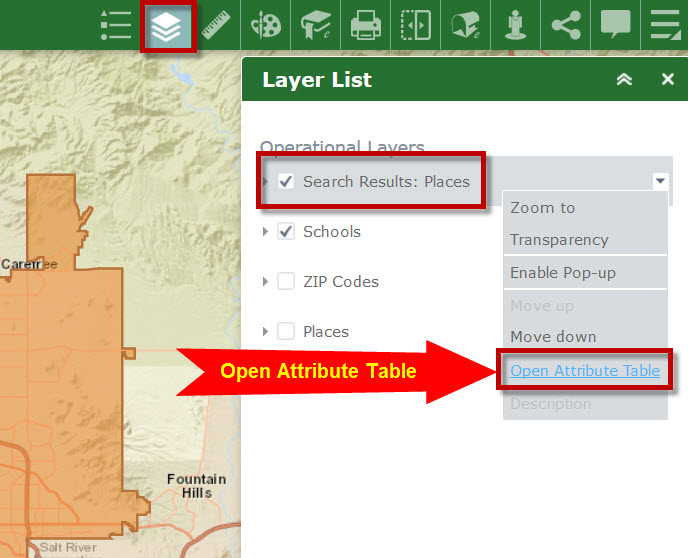
Task: Open the mailbox widget icon
Action: pyautogui.click(x=466, y=25)
